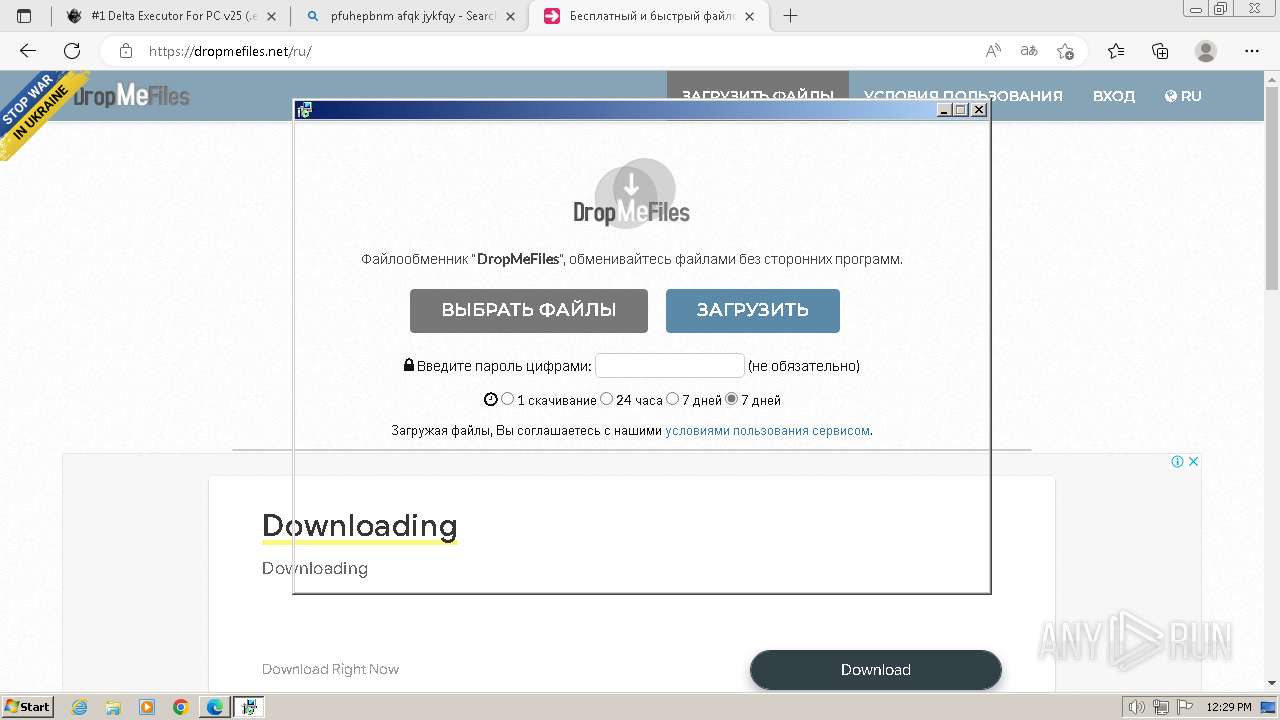
Task: Add this page to favorites star
Action: tap(1065, 51)
